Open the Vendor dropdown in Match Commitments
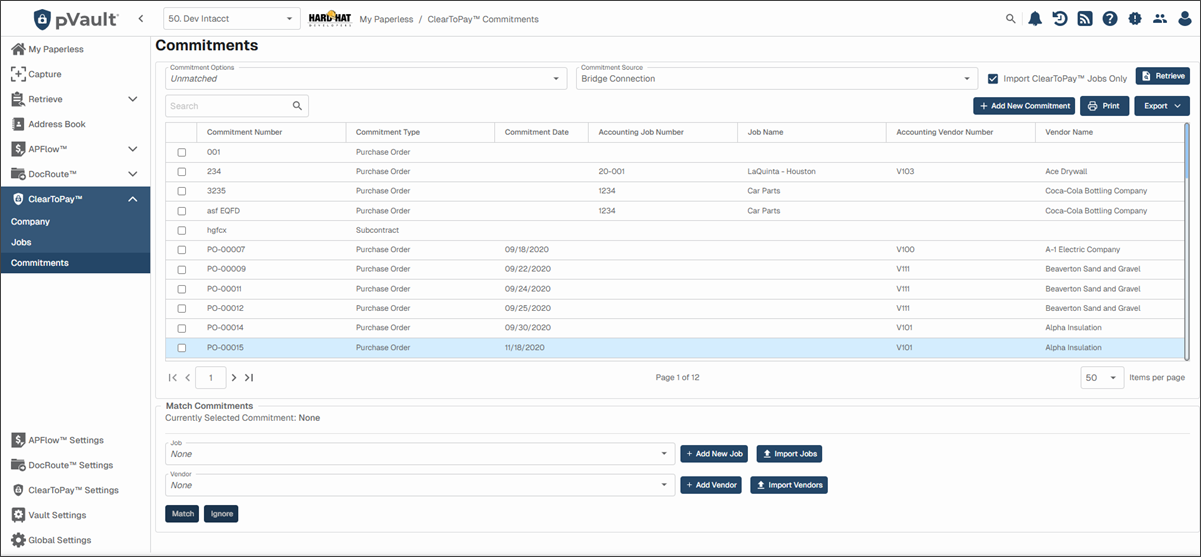 [420, 485]
